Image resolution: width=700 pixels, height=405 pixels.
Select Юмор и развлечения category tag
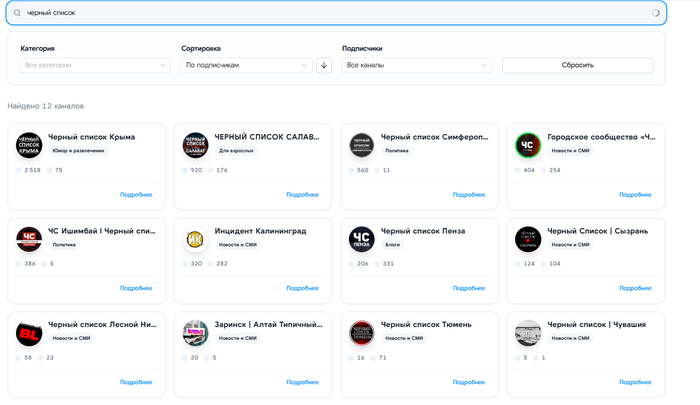coord(78,151)
